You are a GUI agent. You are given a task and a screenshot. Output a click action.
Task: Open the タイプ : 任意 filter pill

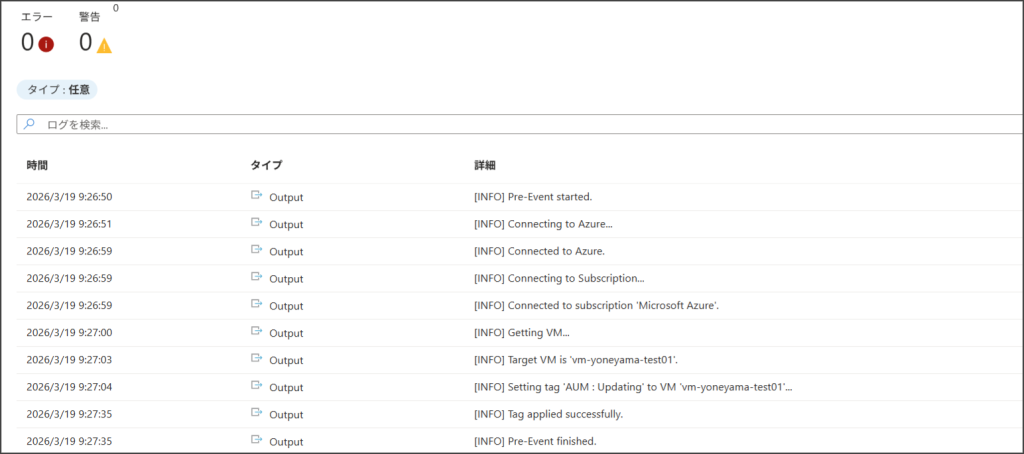(57, 90)
